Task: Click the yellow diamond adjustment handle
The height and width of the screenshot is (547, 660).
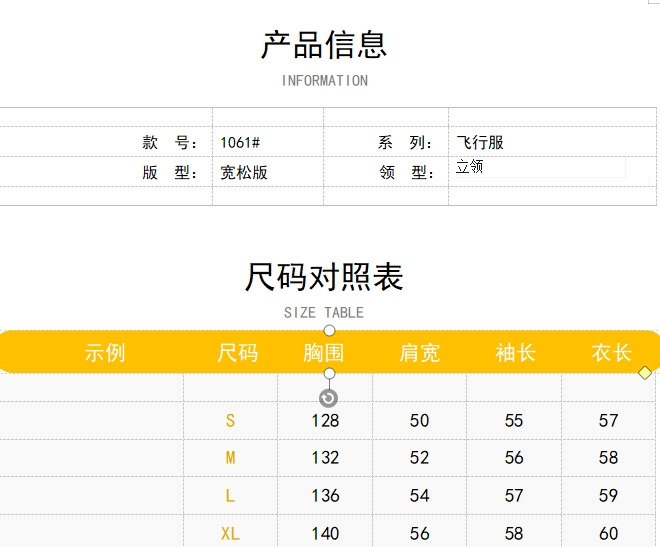Action: pyautogui.click(x=645, y=373)
